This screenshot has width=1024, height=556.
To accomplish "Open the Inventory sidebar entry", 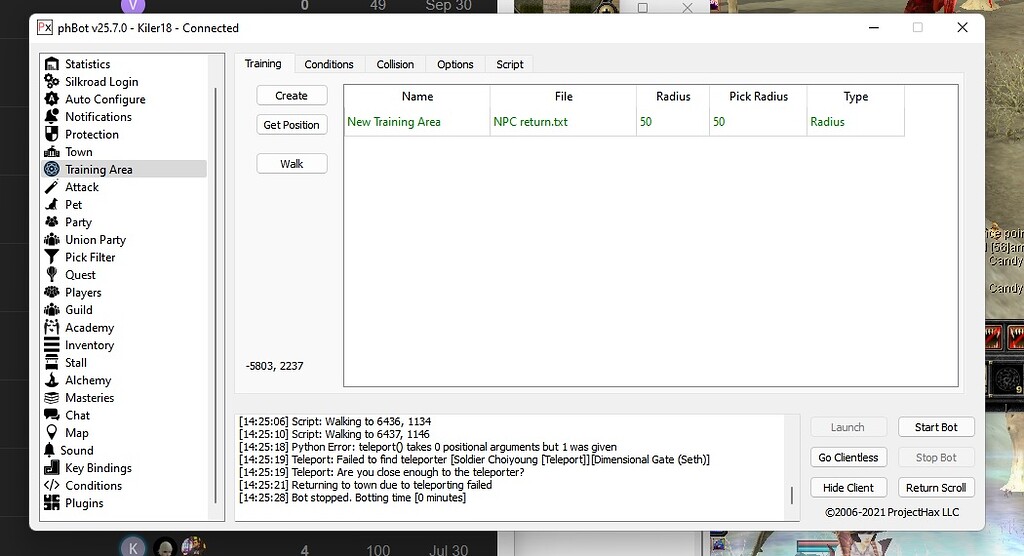I will (x=89, y=345).
